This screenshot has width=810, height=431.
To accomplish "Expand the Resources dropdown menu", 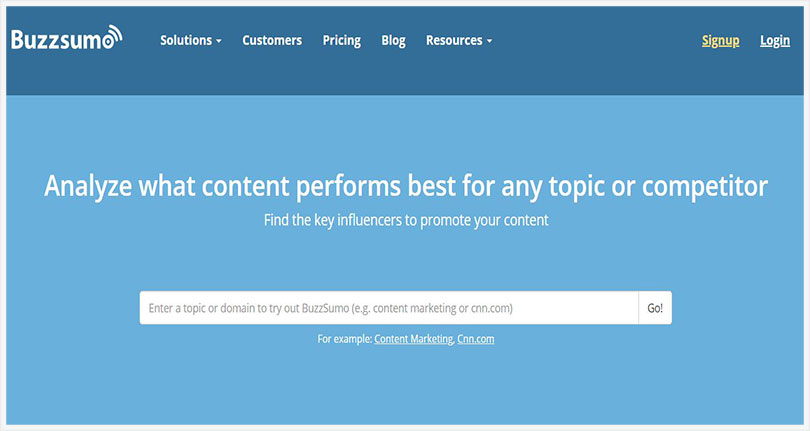I will [x=459, y=40].
